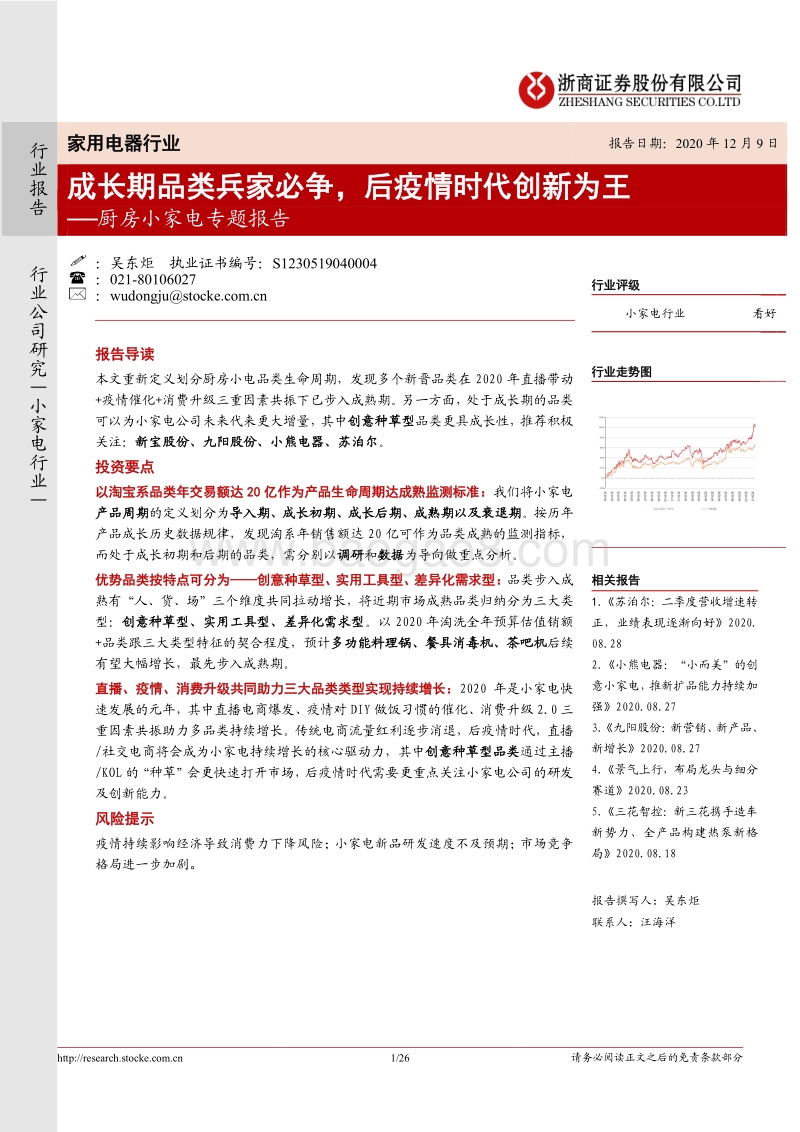Click the 看好 rating value

tap(765, 313)
